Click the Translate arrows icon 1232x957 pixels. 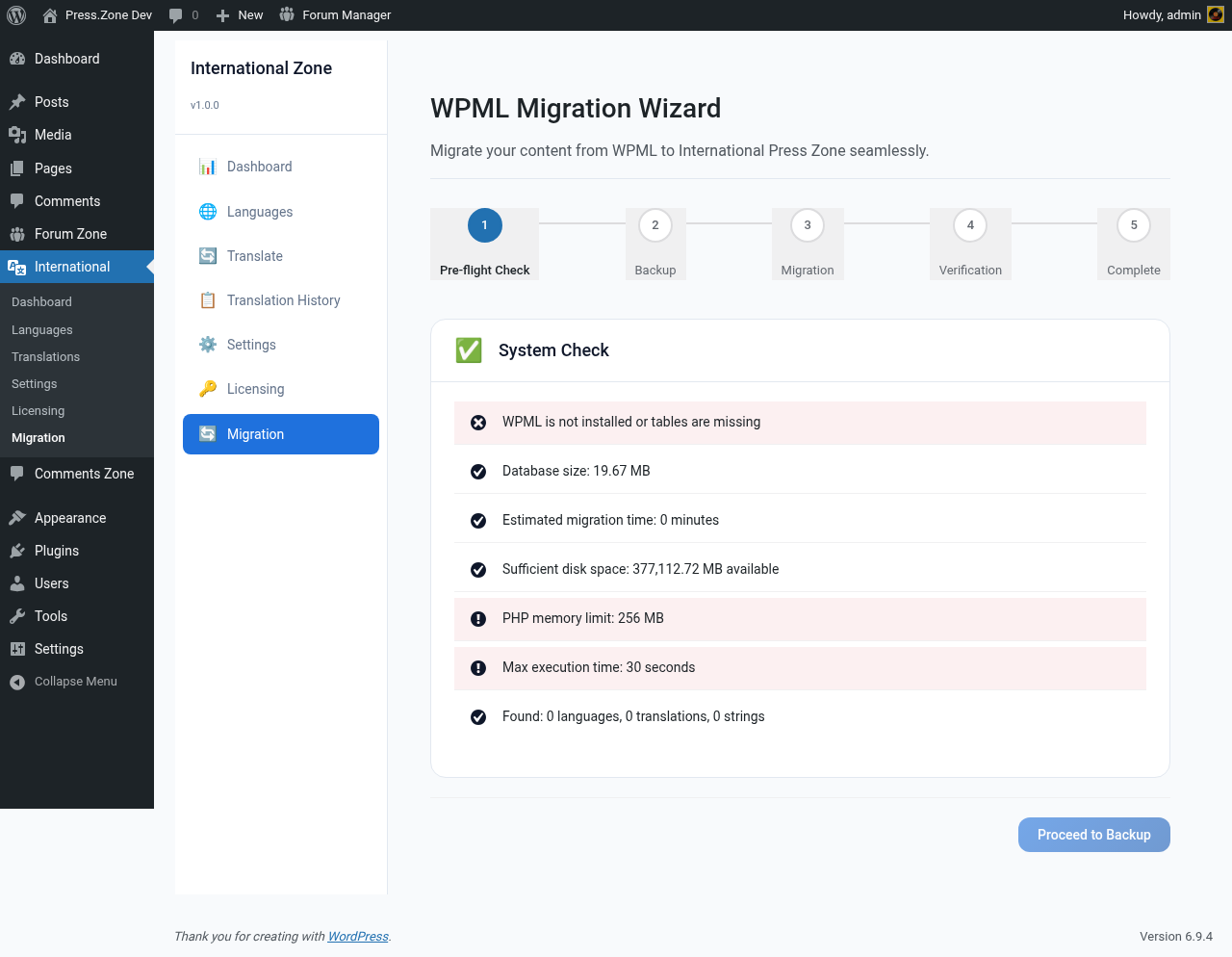pyautogui.click(x=208, y=256)
